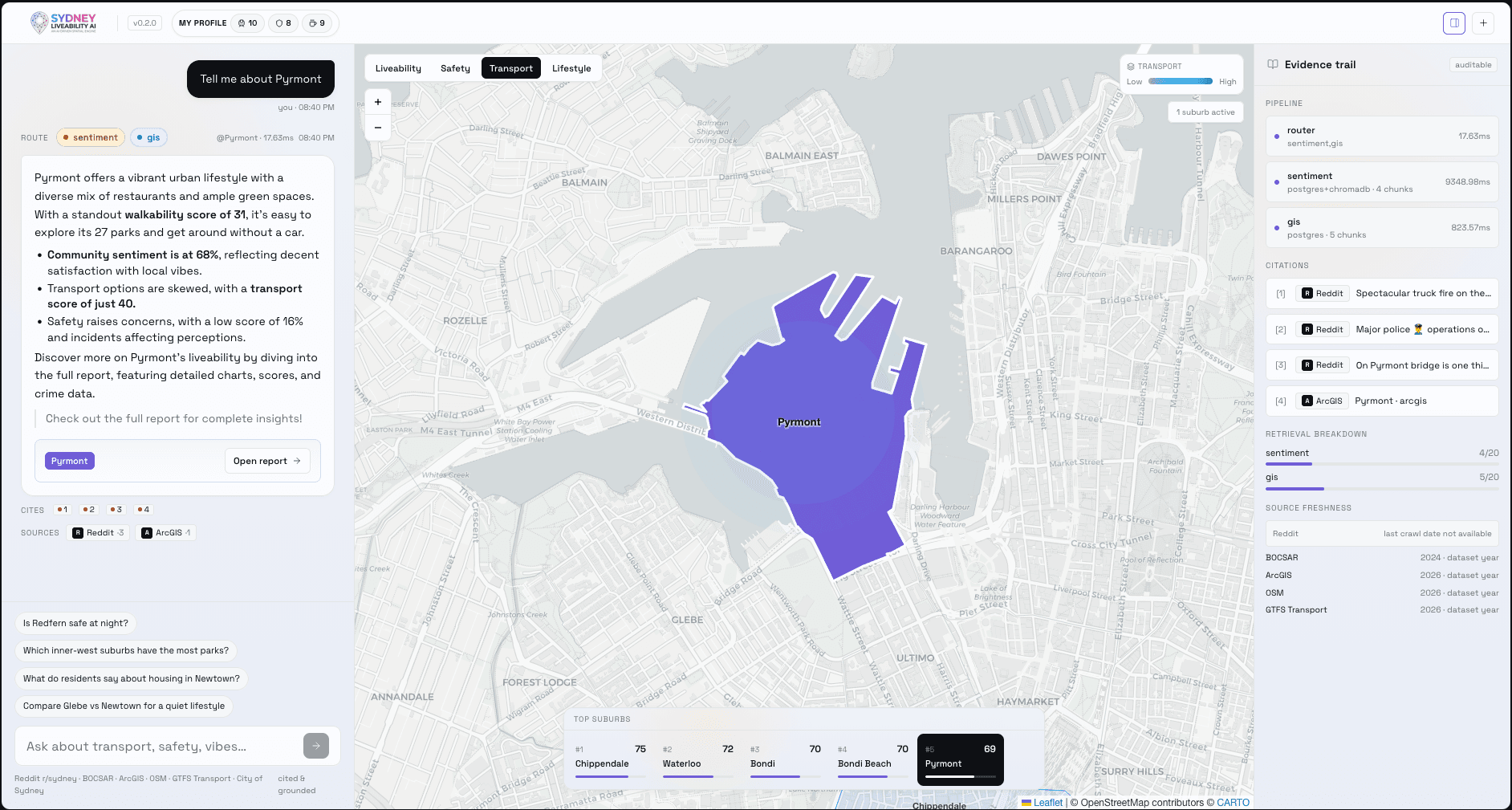This screenshot has width=1512, height=810.
Task: Click the Evidence trail book icon
Action: pyautogui.click(x=1272, y=64)
